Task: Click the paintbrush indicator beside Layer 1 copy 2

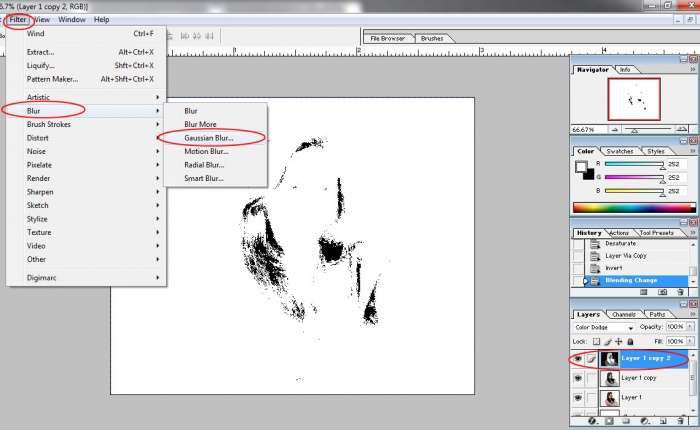Action: (x=591, y=359)
